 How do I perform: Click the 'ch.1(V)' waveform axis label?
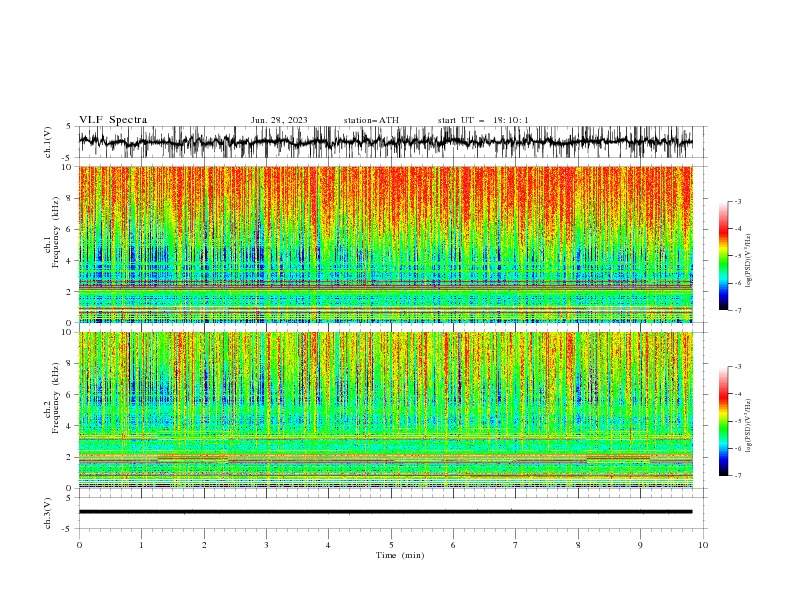point(48,142)
